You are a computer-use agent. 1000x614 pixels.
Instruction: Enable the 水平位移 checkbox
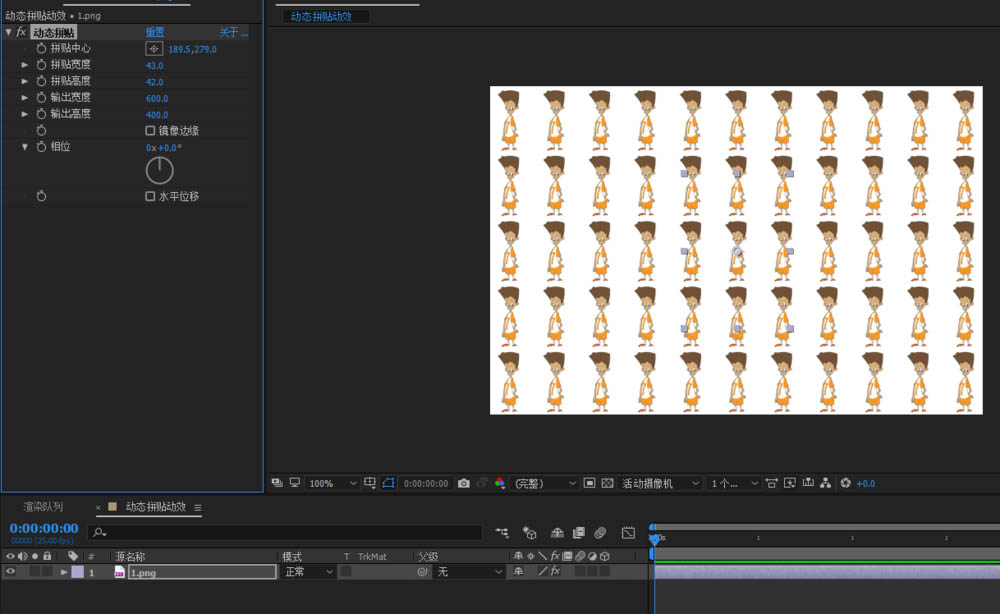(x=150, y=197)
